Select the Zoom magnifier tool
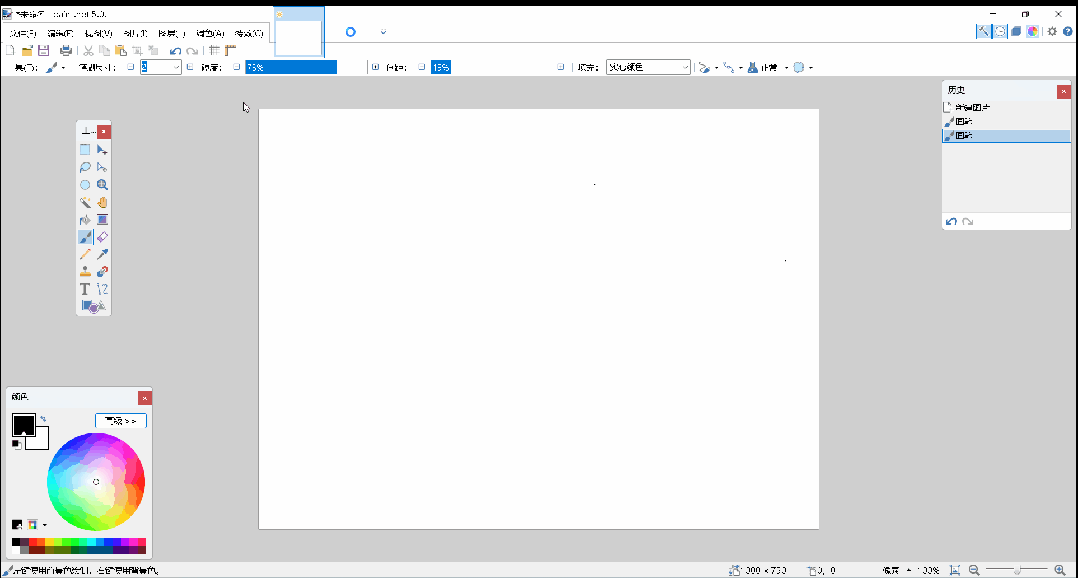Screen dimensions: 1078x578 tap(102, 184)
